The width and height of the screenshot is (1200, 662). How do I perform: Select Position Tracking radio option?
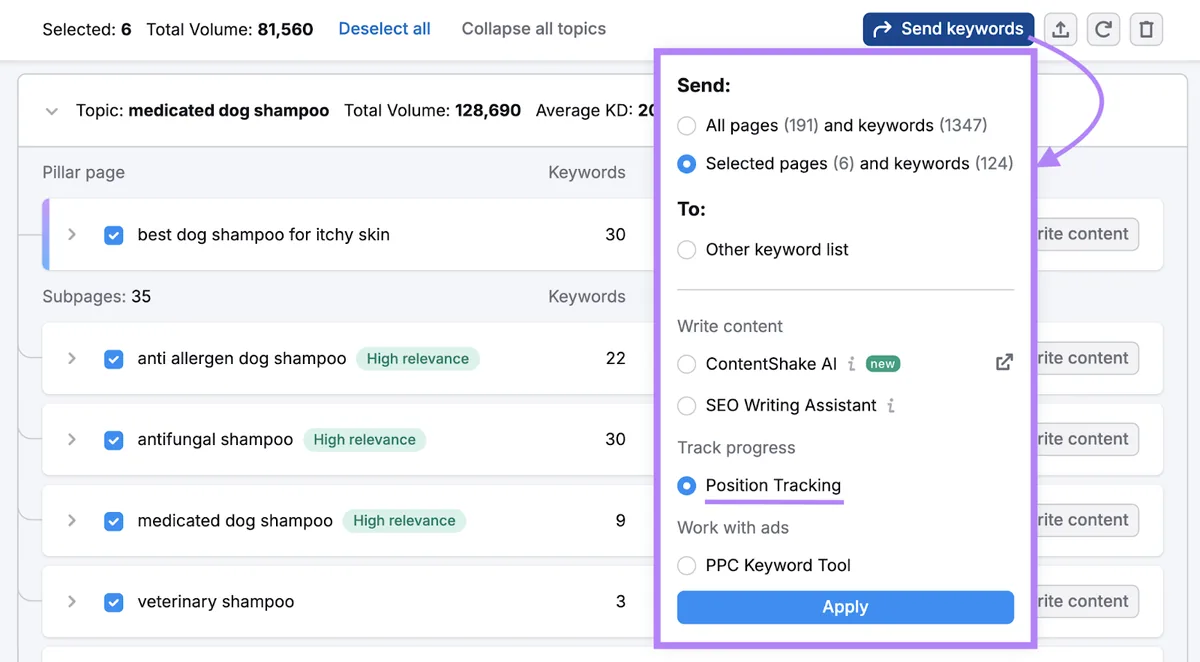(x=687, y=486)
